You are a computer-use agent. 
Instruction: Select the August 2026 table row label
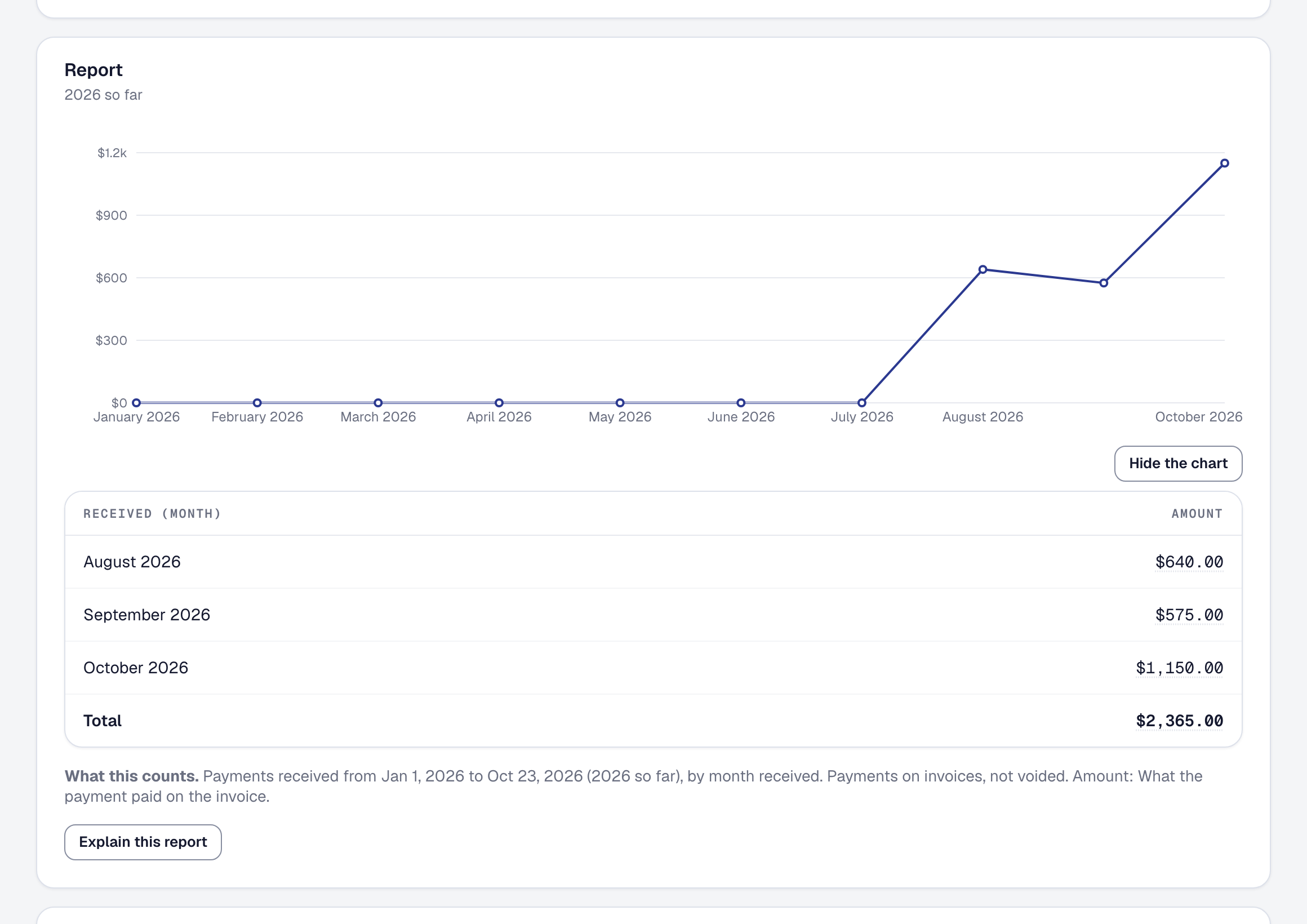click(132, 562)
